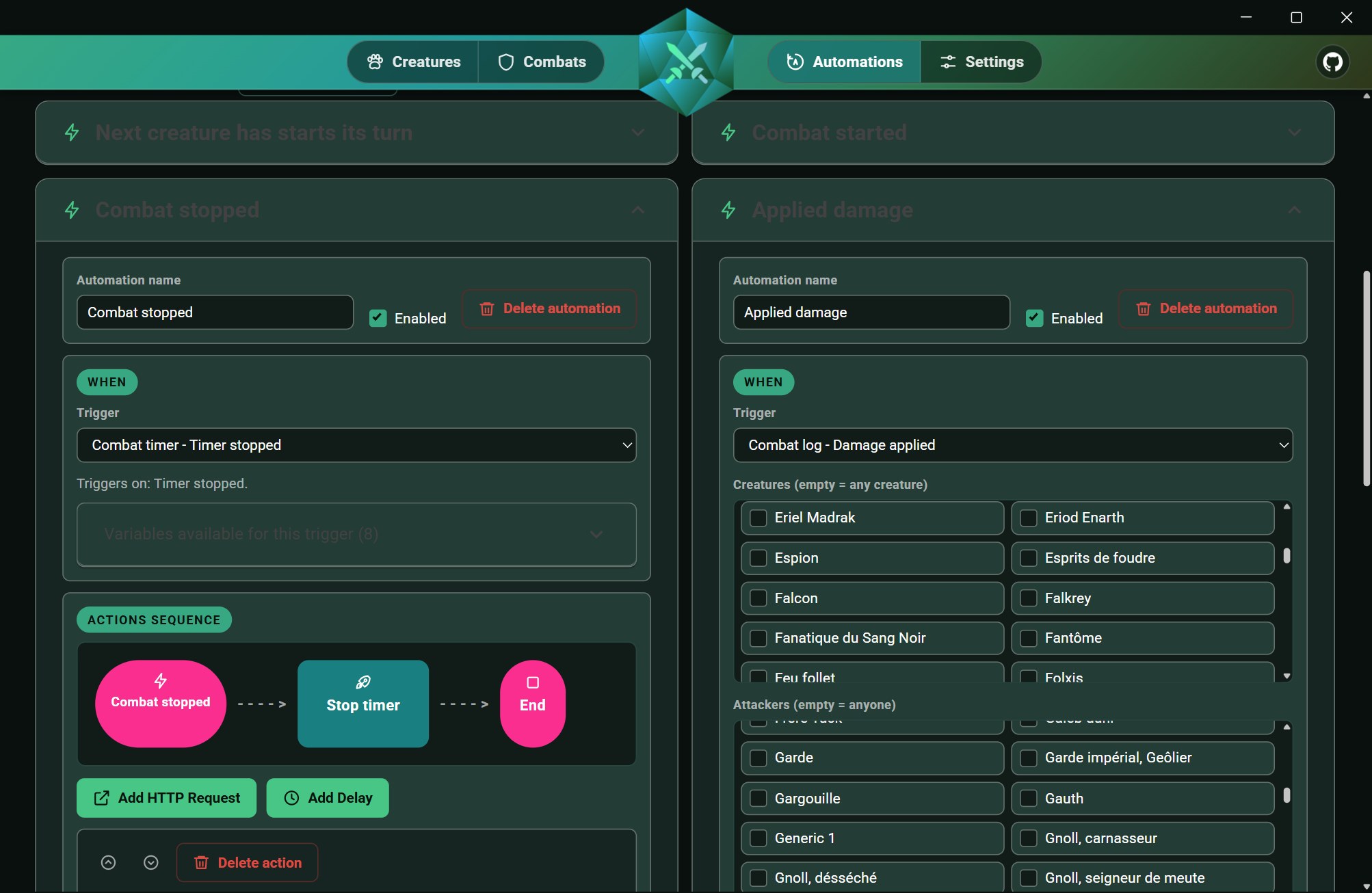
Task: Check the Eriel Madrak creature box
Action: [x=758, y=518]
